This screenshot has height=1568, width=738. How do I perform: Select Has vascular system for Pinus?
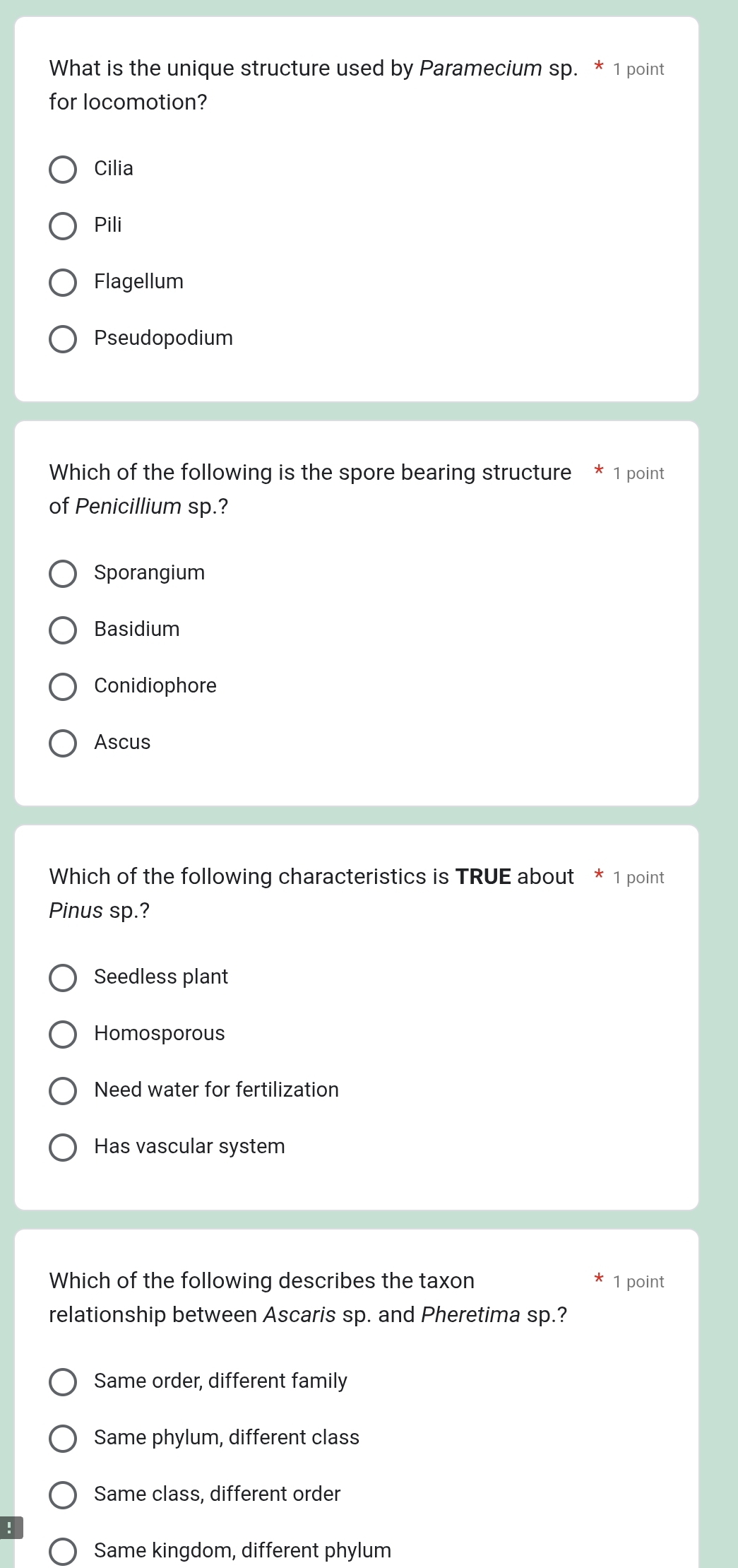pyautogui.click(x=64, y=1147)
